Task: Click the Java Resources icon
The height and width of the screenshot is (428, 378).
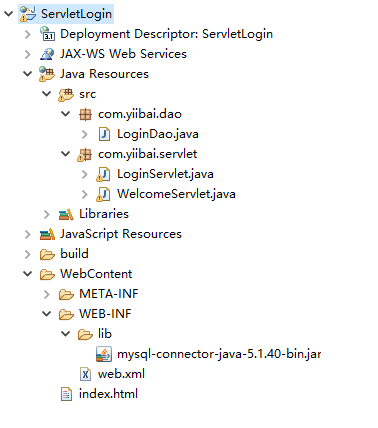Action: pos(47,74)
